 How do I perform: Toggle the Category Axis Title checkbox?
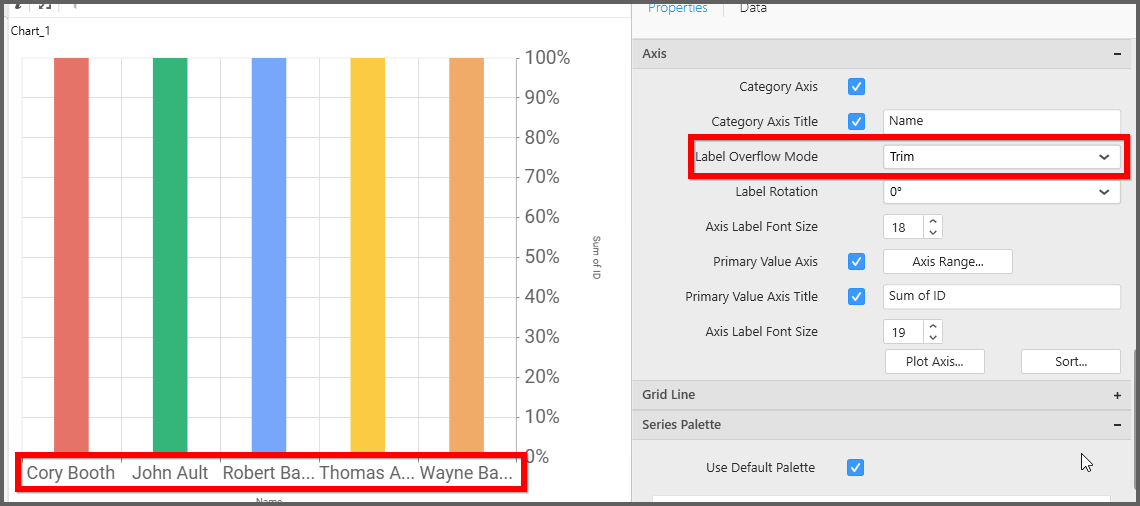coord(856,122)
